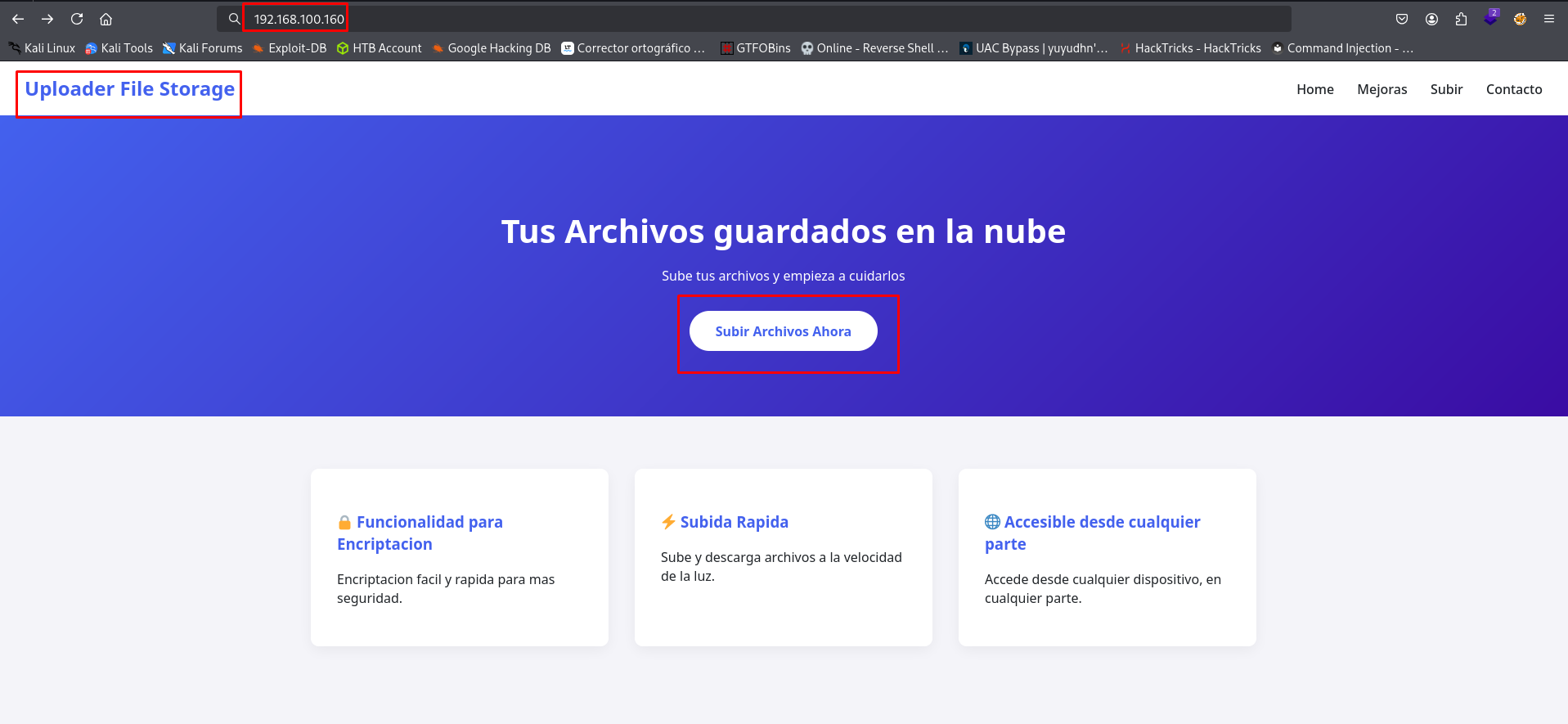This screenshot has height=724, width=1568.
Task: Click the Uploader File Storage logo
Action: point(129,89)
